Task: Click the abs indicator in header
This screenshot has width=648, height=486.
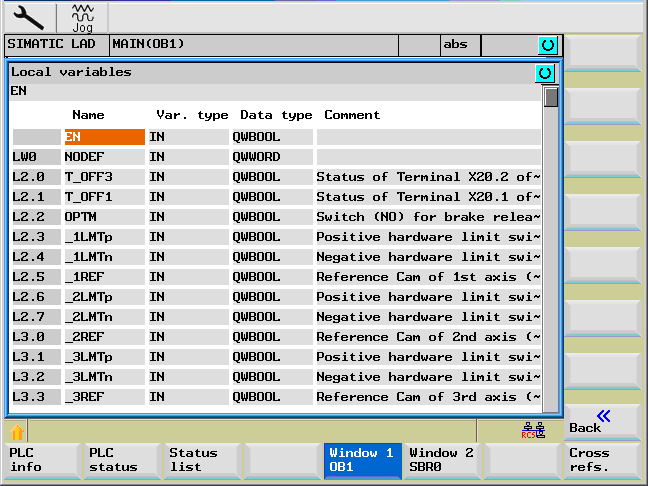Action: pyautogui.click(x=460, y=45)
